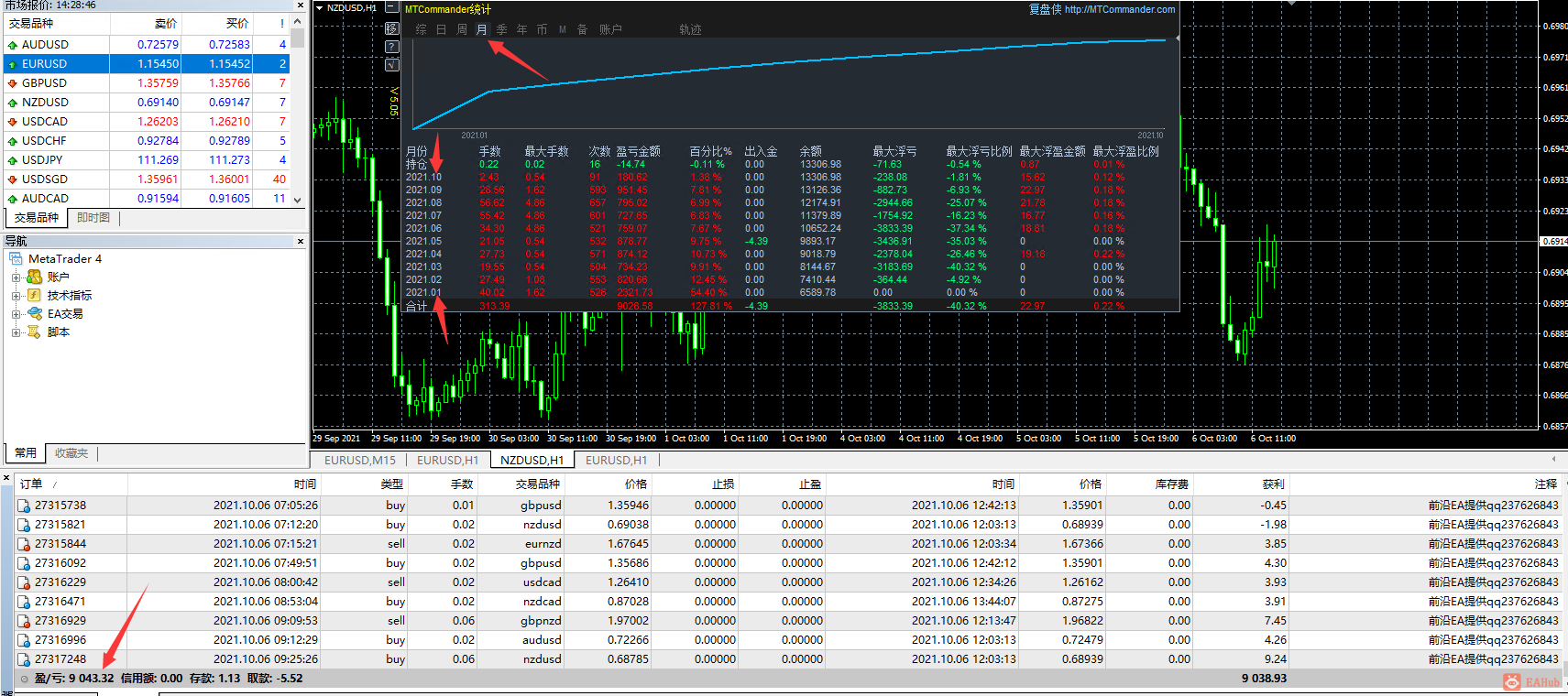Click the EA交易 expert advisor icon
1568x696 pixels.
click(34, 313)
